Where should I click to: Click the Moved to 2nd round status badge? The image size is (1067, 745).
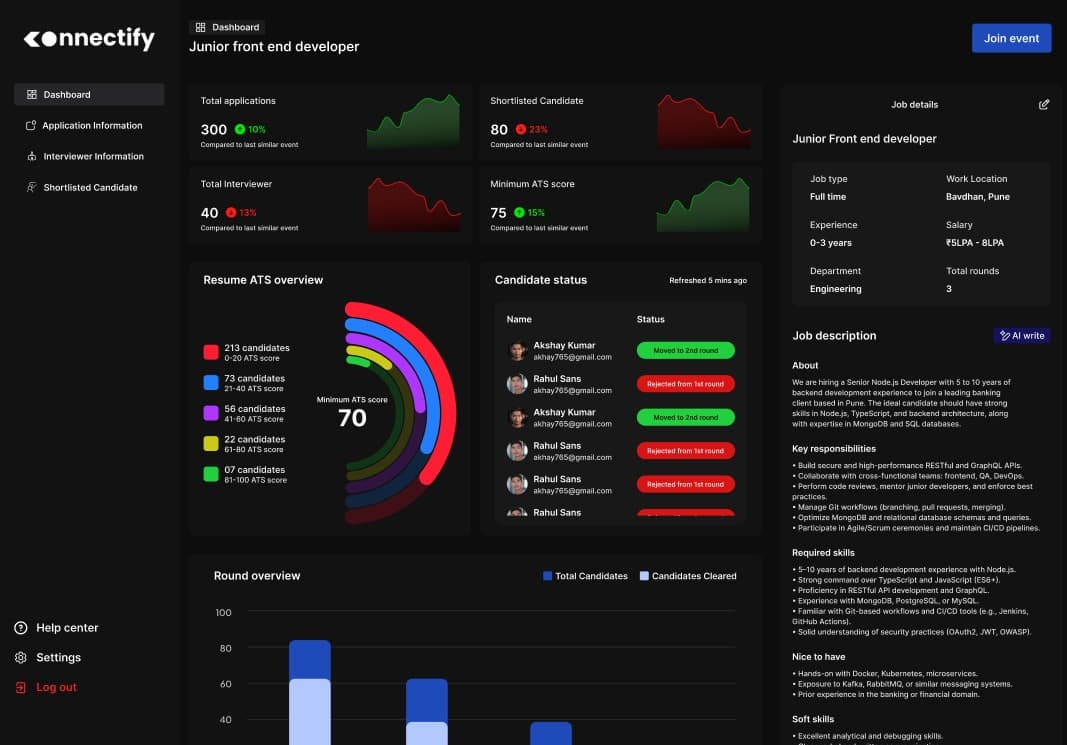685,350
